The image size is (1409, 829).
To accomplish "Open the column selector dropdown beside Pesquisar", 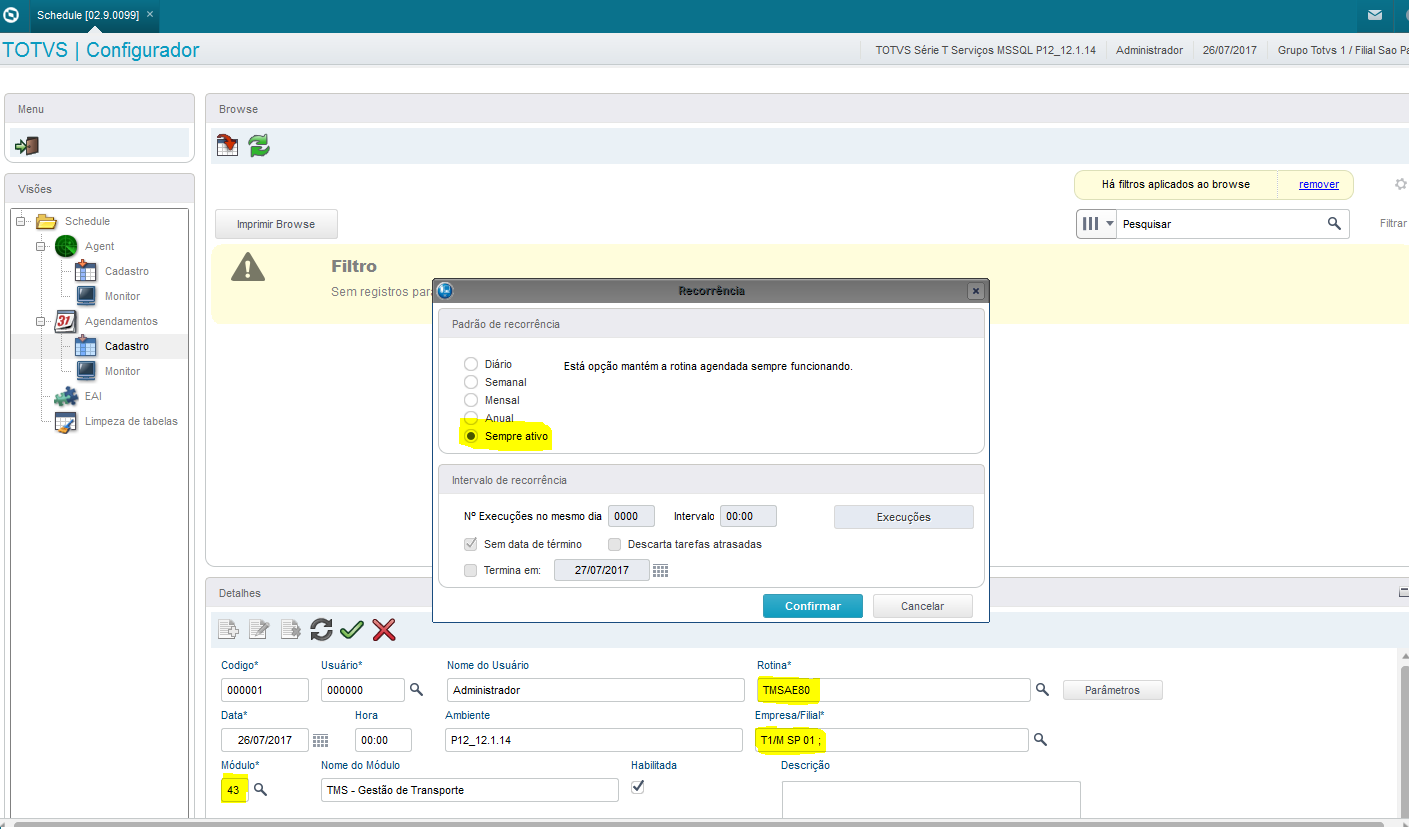I will 1096,224.
